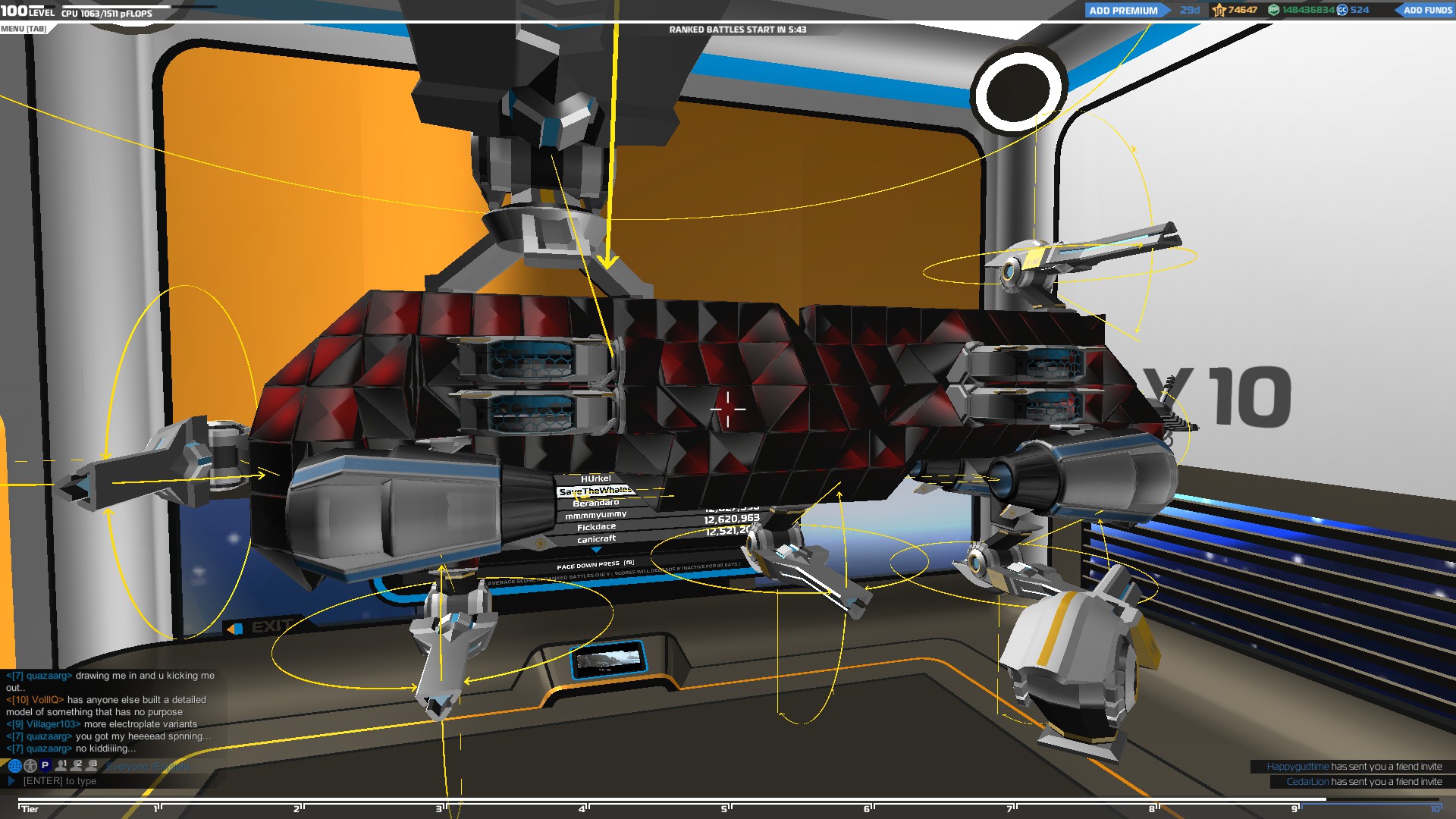Switch to custom chat channel 1
Screen dimensions: 1456x819
[61, 766]
